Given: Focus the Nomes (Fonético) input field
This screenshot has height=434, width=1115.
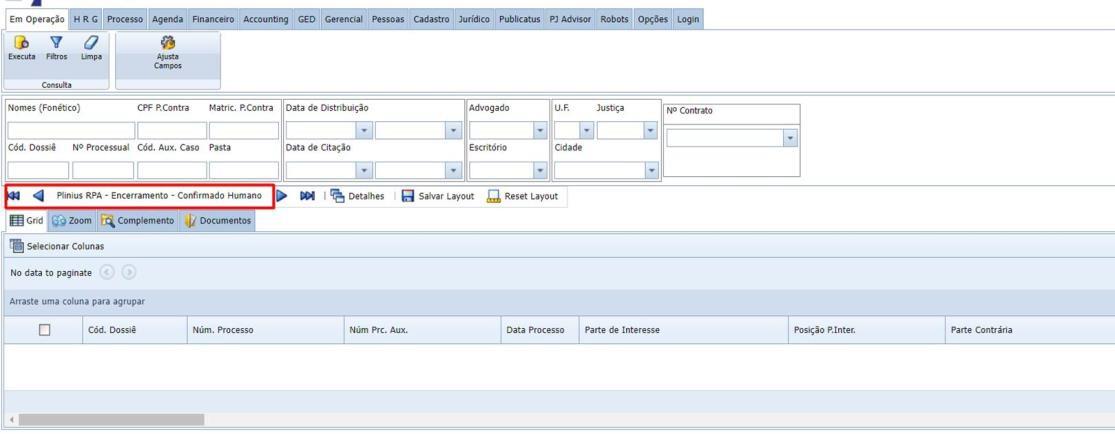Looking at the screenshot, I should [71, 131].
